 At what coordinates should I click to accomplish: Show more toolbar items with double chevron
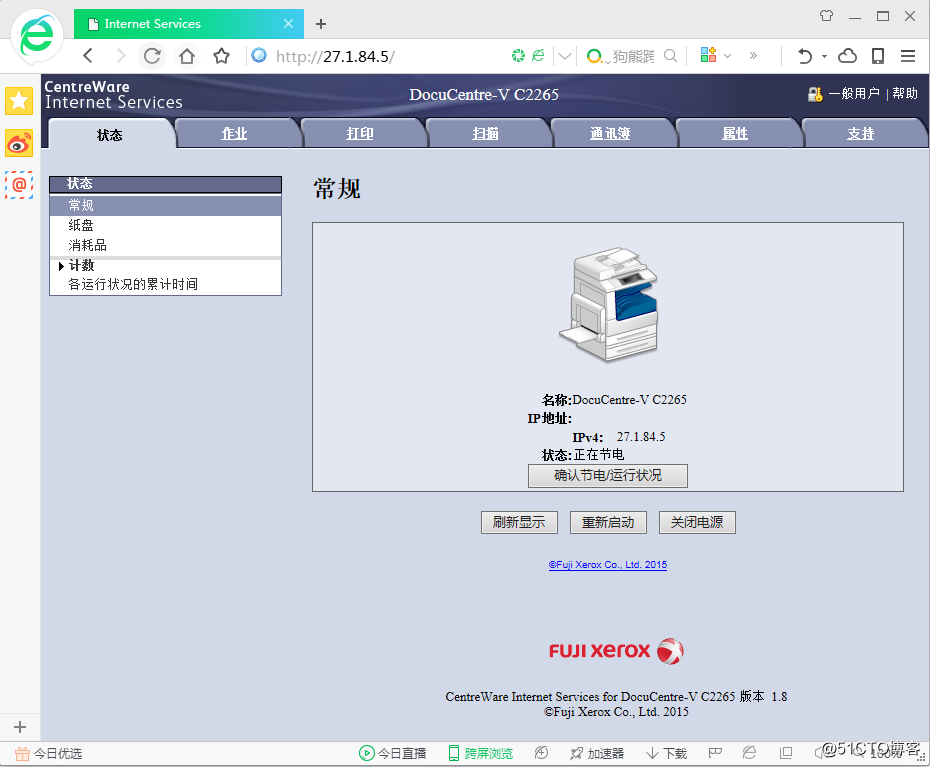(753, 56)
